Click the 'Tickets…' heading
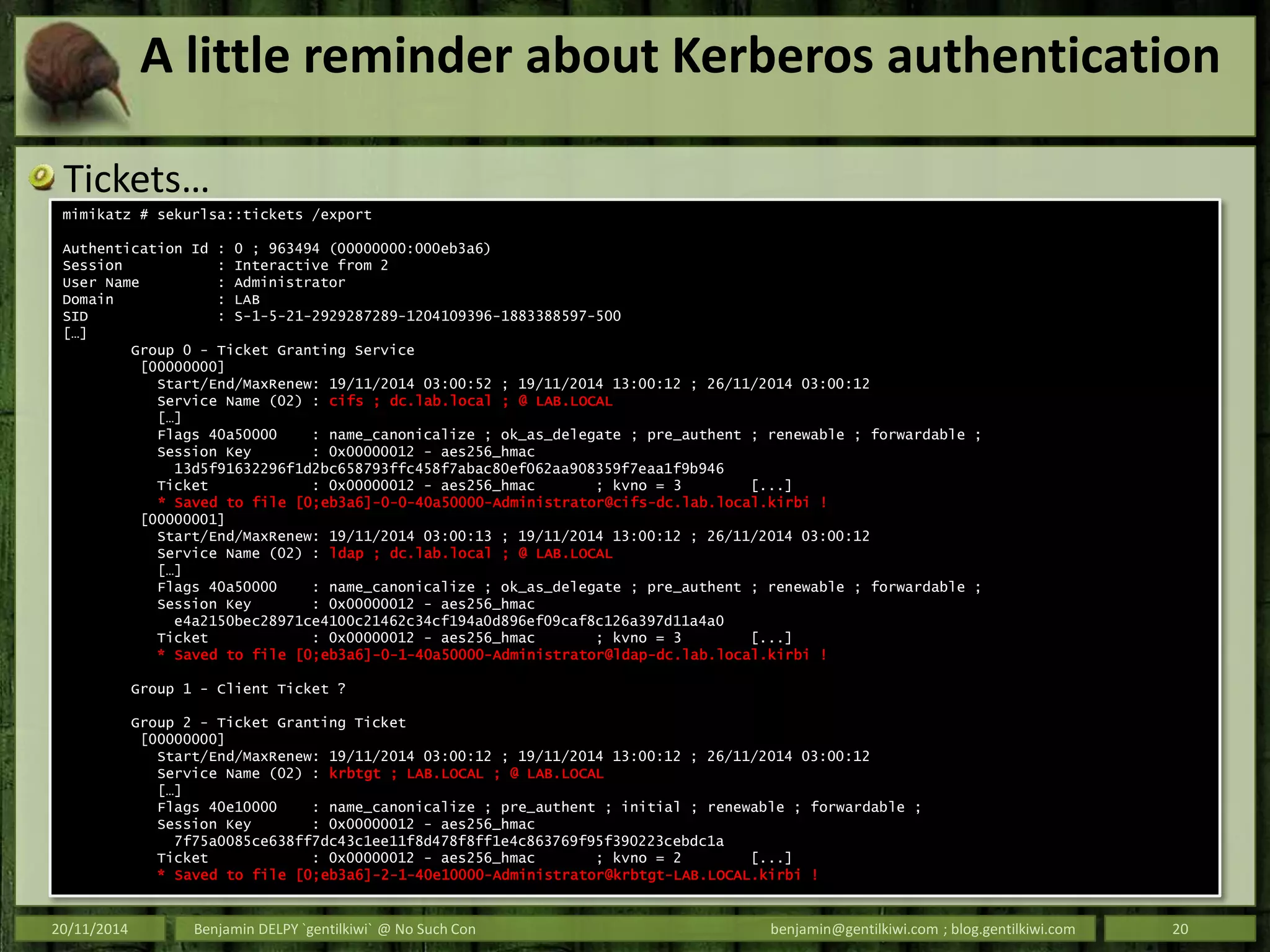1270x952 pixels. 136,179
